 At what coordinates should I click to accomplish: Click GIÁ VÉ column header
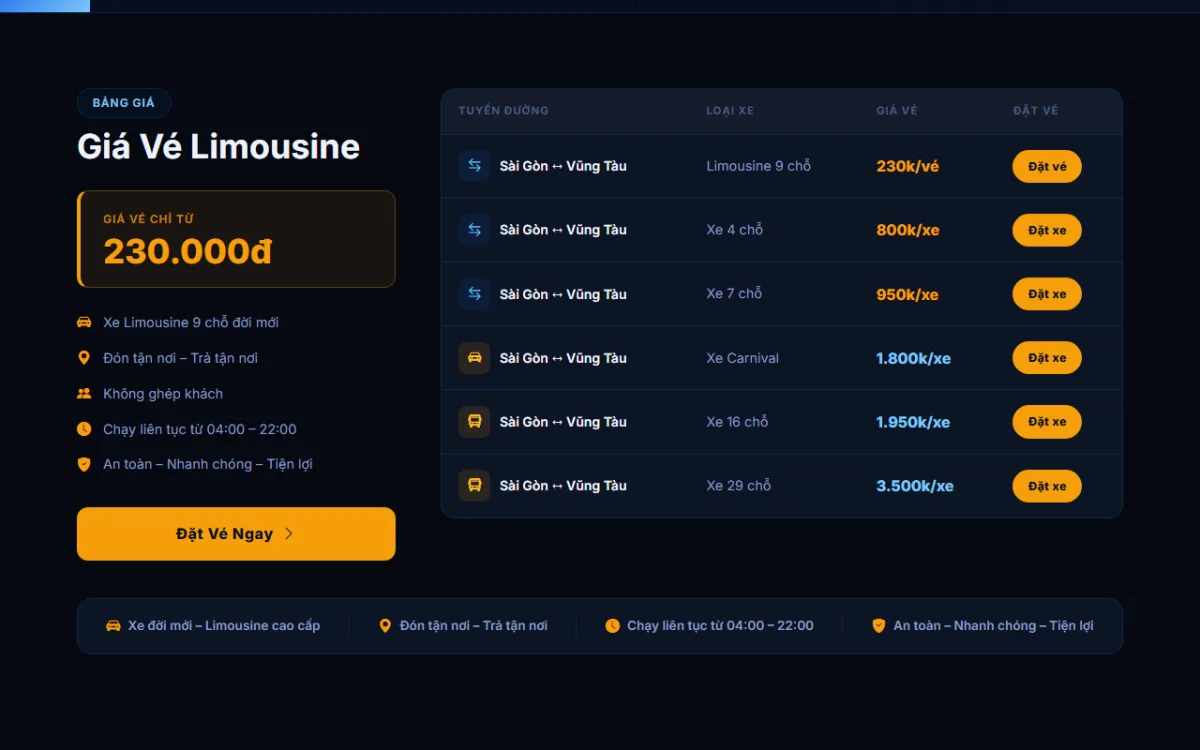coord(897,111)
